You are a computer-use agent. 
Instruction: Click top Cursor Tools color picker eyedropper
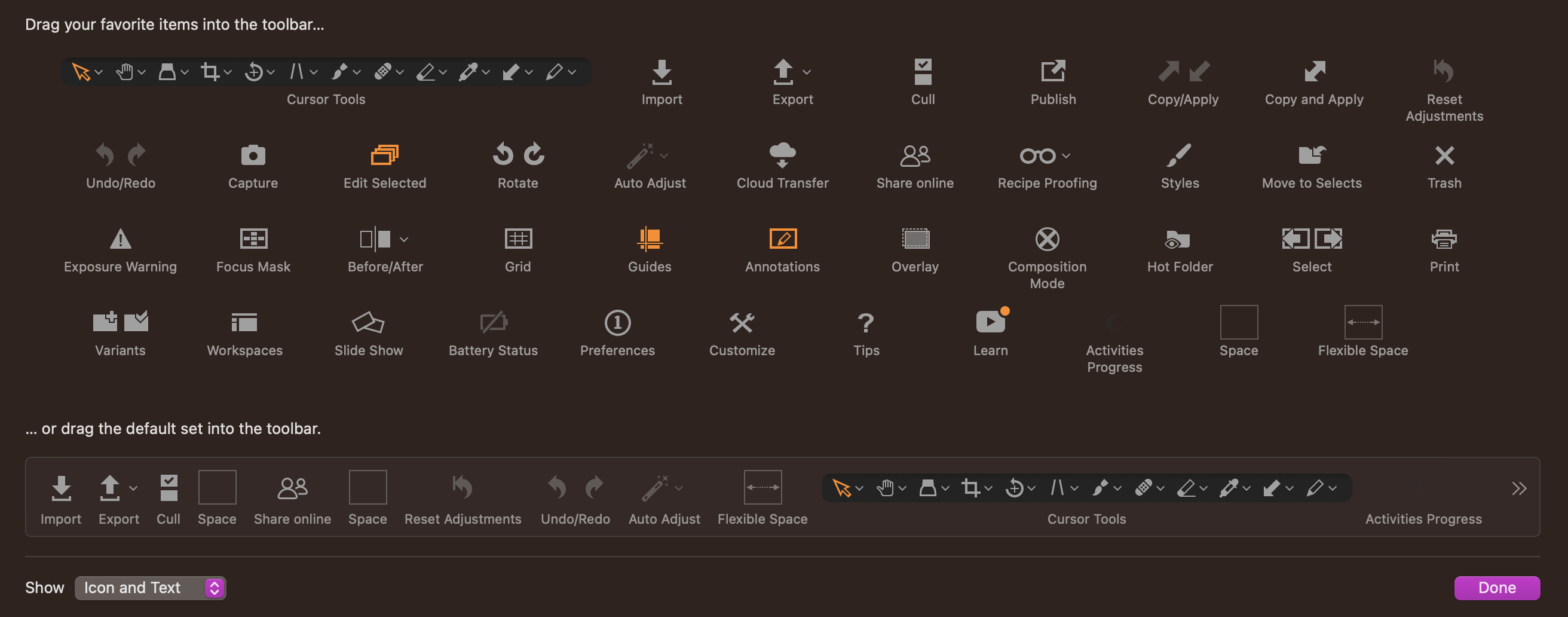point(467,72)
